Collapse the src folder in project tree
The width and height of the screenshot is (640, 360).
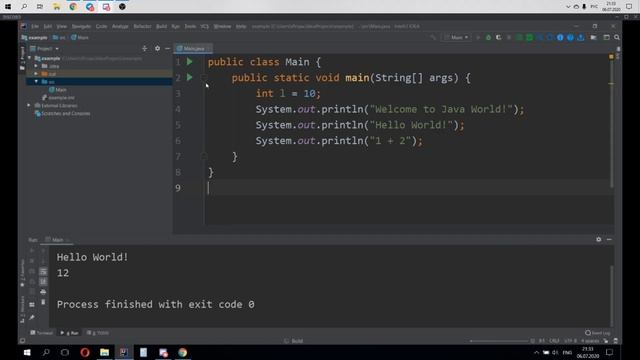36,82
